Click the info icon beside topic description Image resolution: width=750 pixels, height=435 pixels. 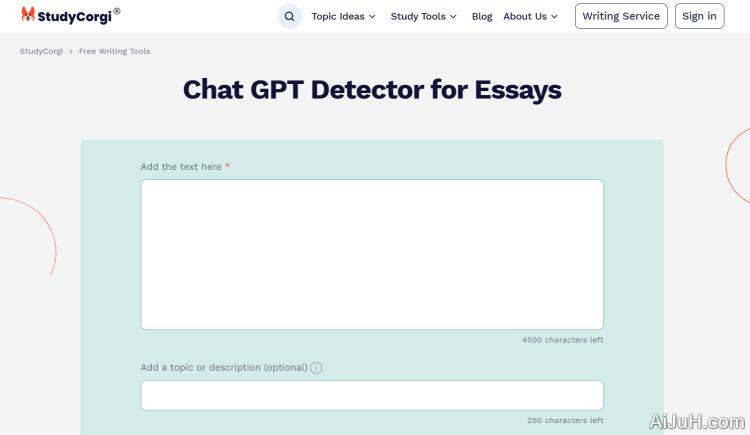click(x=316, y=368)
